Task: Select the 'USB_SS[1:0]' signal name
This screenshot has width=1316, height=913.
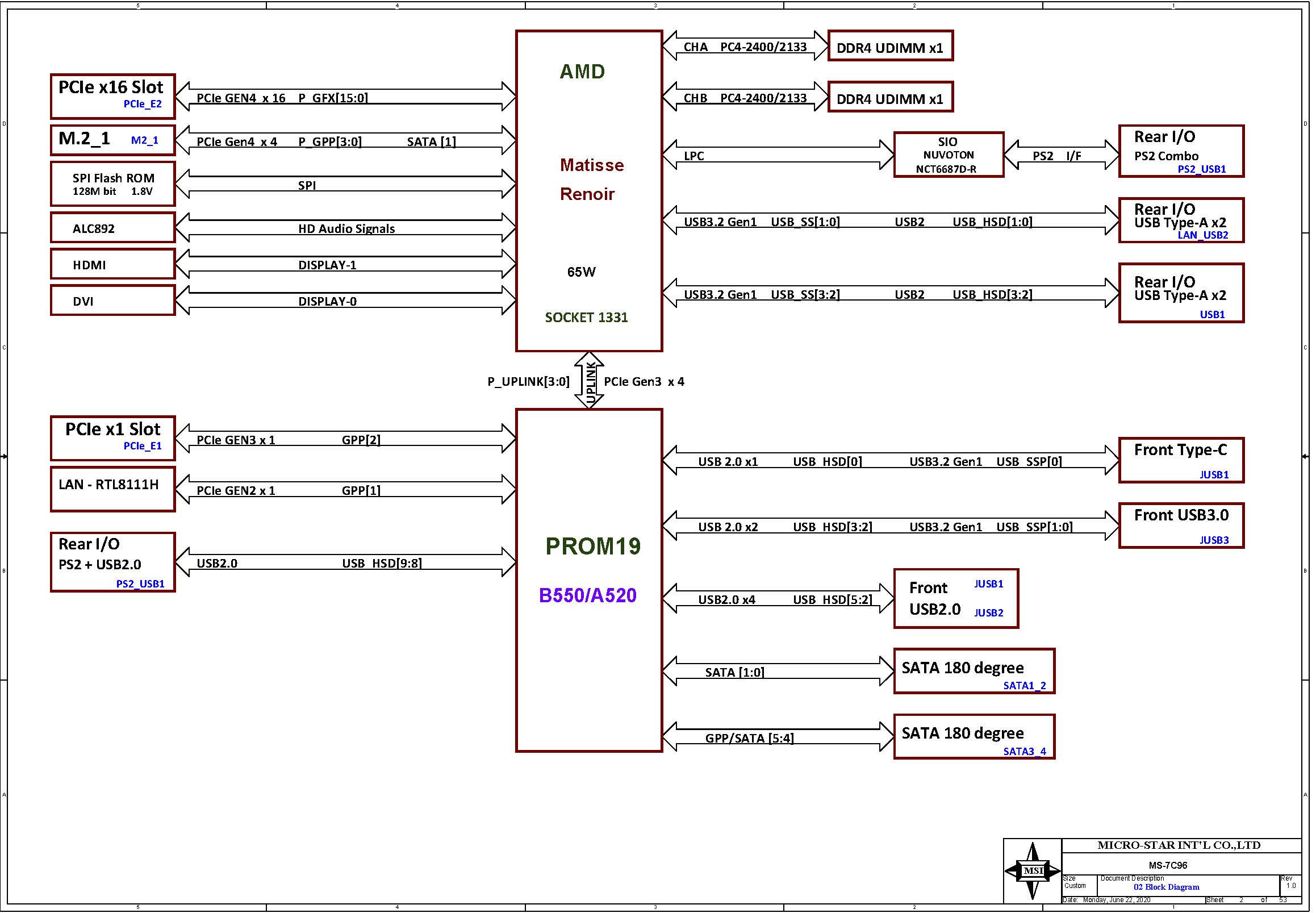Action: pos(805,222)
